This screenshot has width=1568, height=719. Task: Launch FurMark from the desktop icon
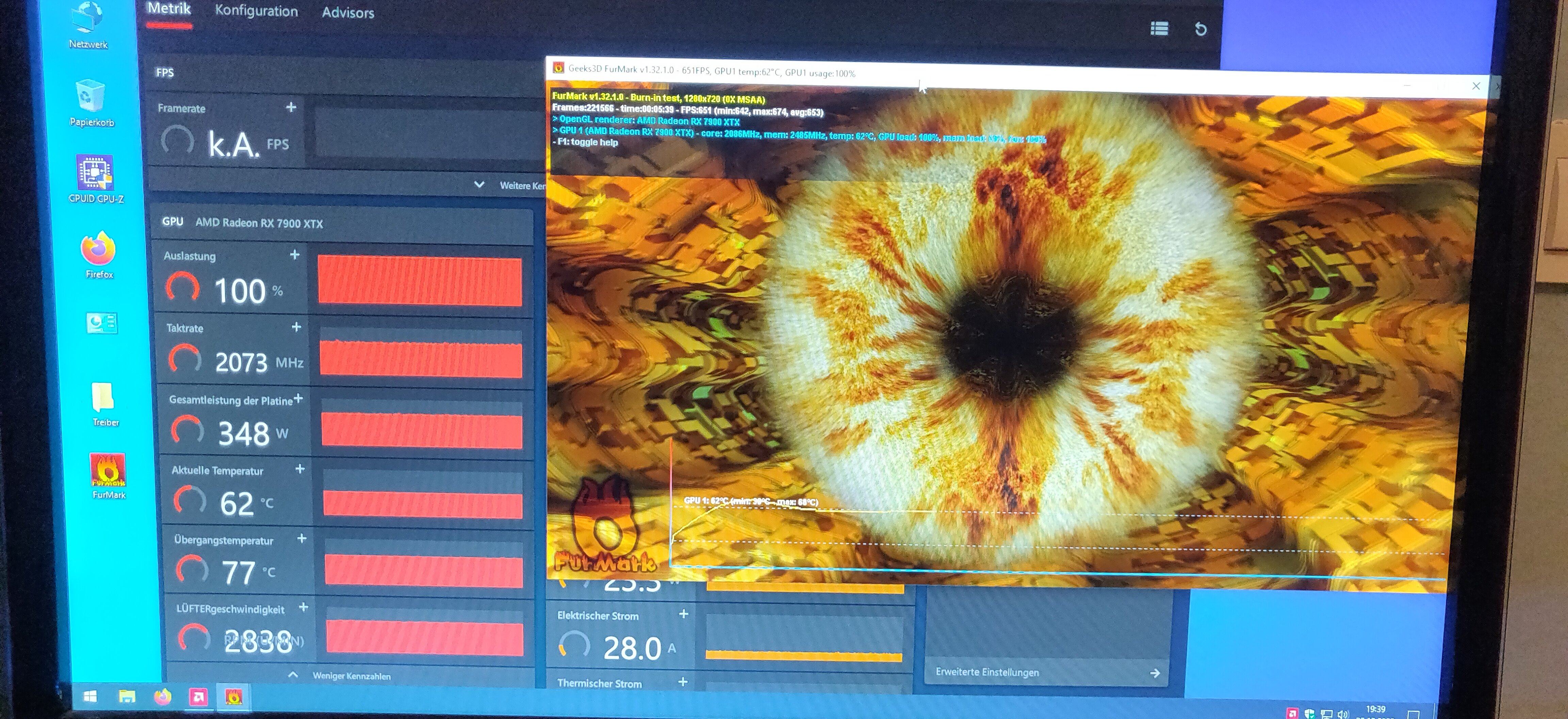coord(108,476)
